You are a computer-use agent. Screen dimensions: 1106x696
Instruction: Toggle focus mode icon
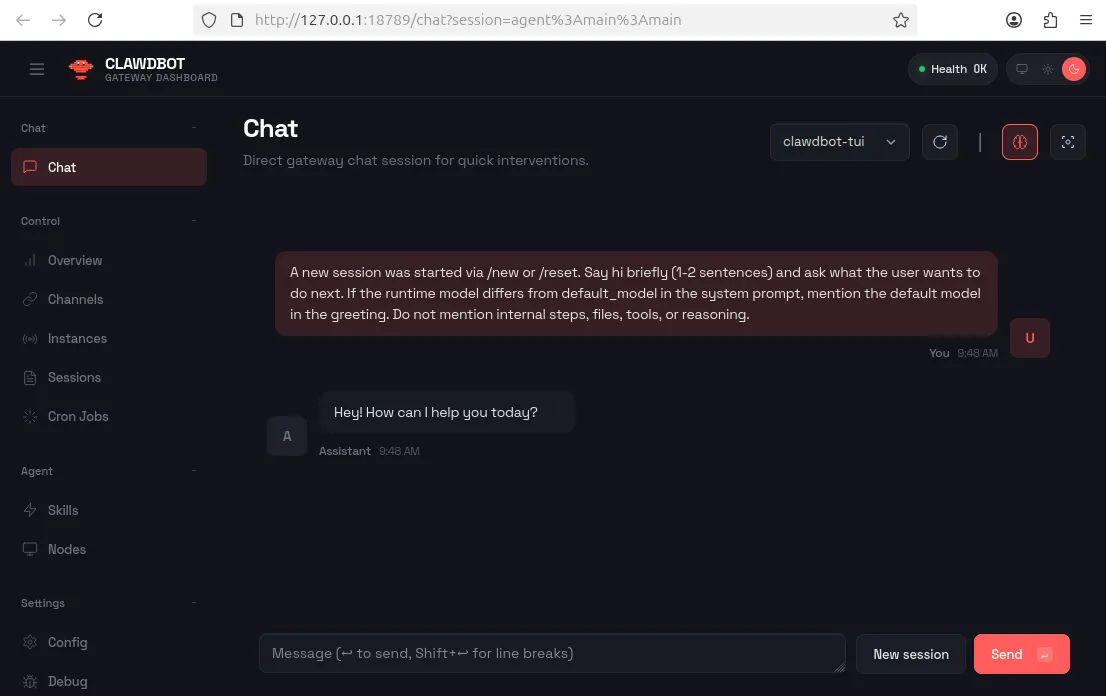coord(1068,142)
